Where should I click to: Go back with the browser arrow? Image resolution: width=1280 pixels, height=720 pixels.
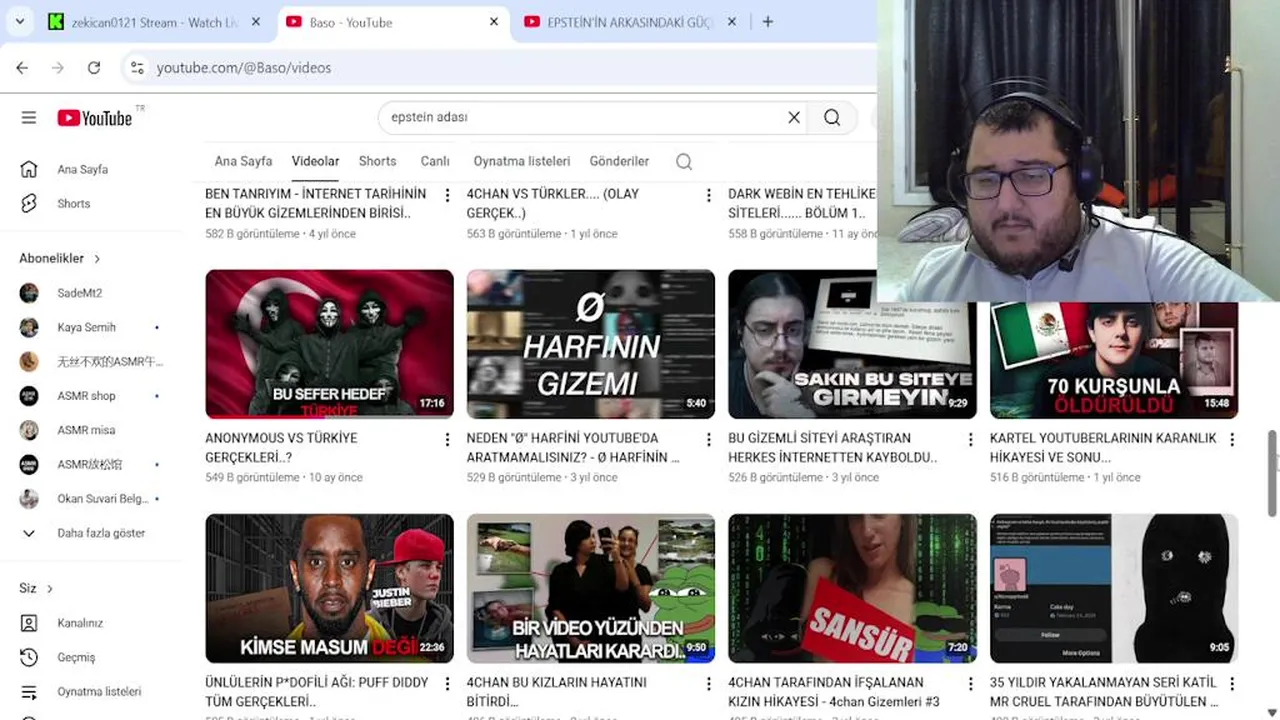point(22,68)
